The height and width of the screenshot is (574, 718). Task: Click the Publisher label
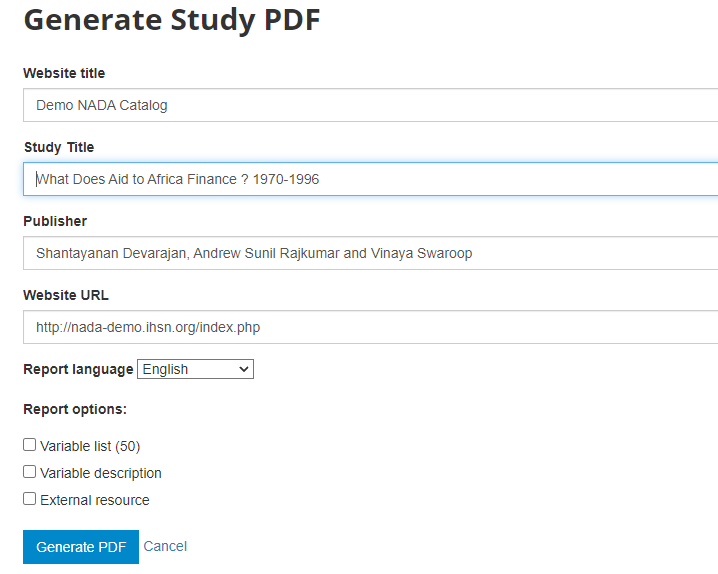[55, 221]
